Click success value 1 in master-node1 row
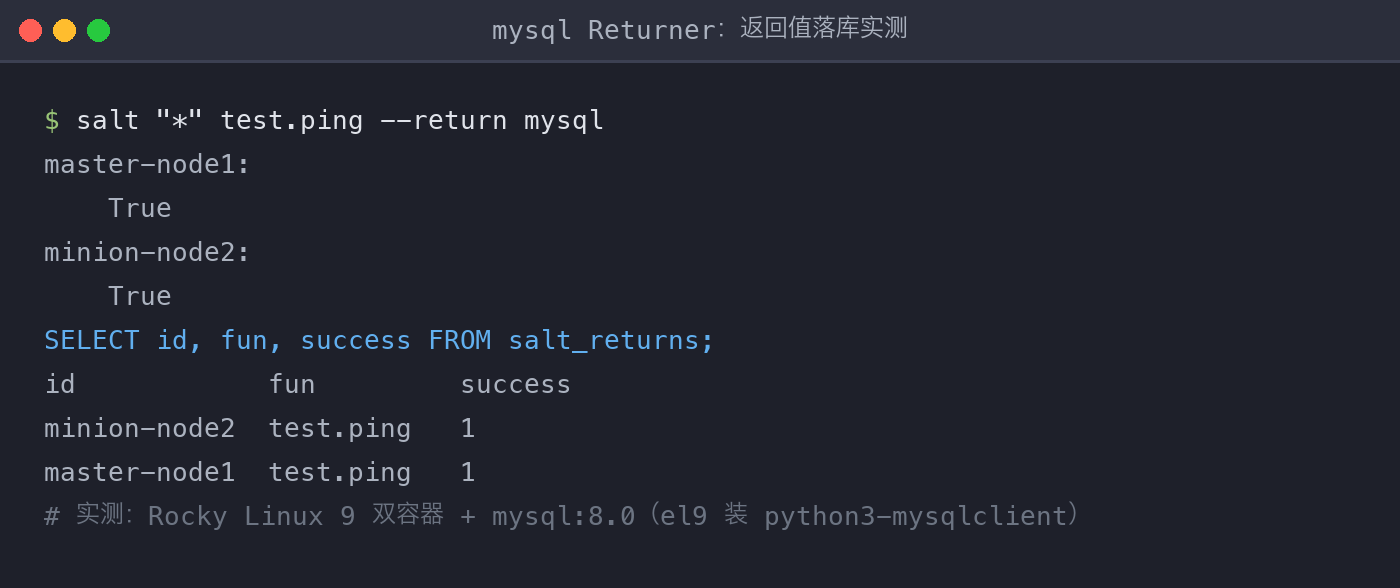1400x588 pixels. pyautogui.click(x=468, y=472)
